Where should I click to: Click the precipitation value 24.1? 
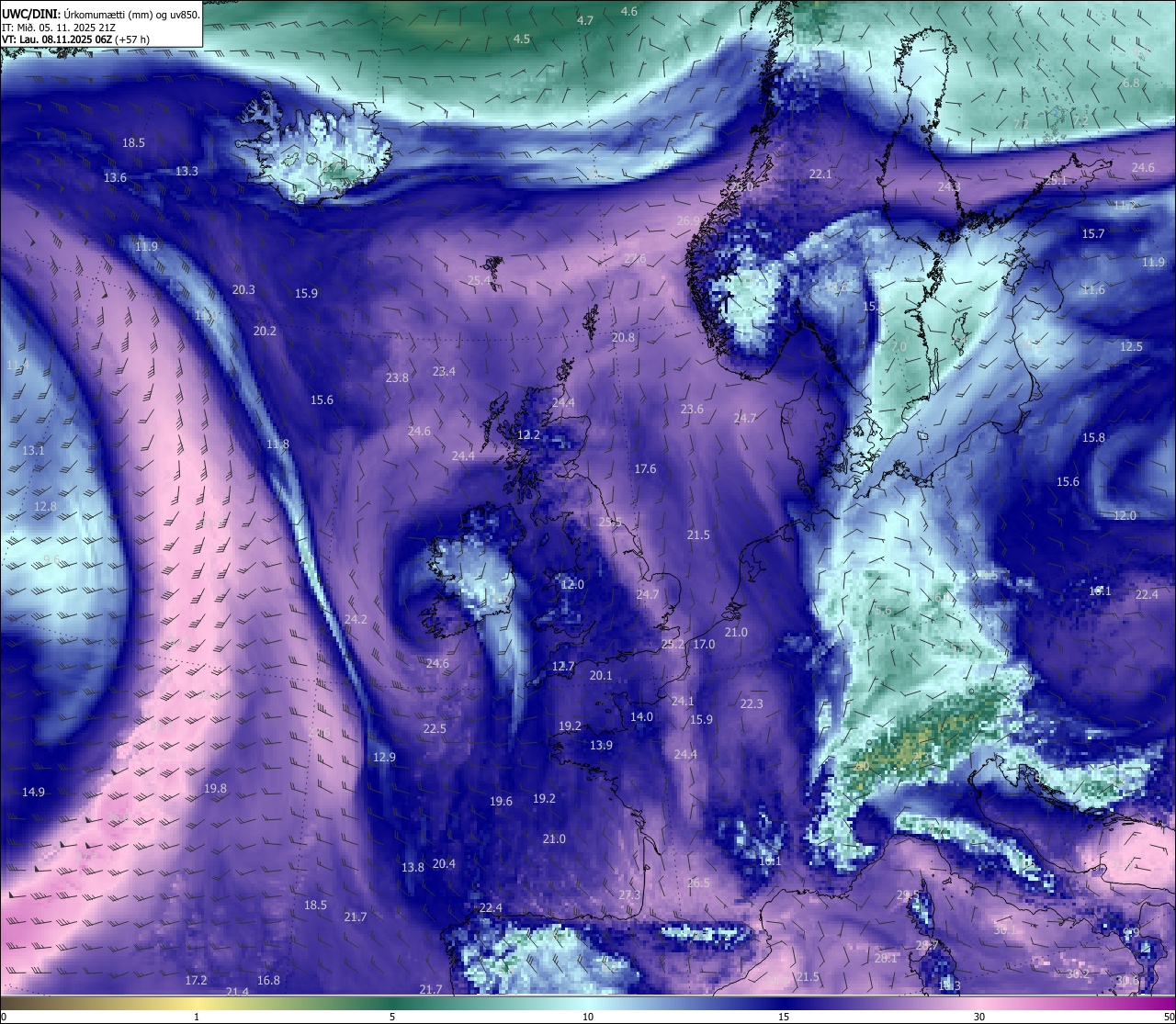pyautogui.click(x=683, y=701)
